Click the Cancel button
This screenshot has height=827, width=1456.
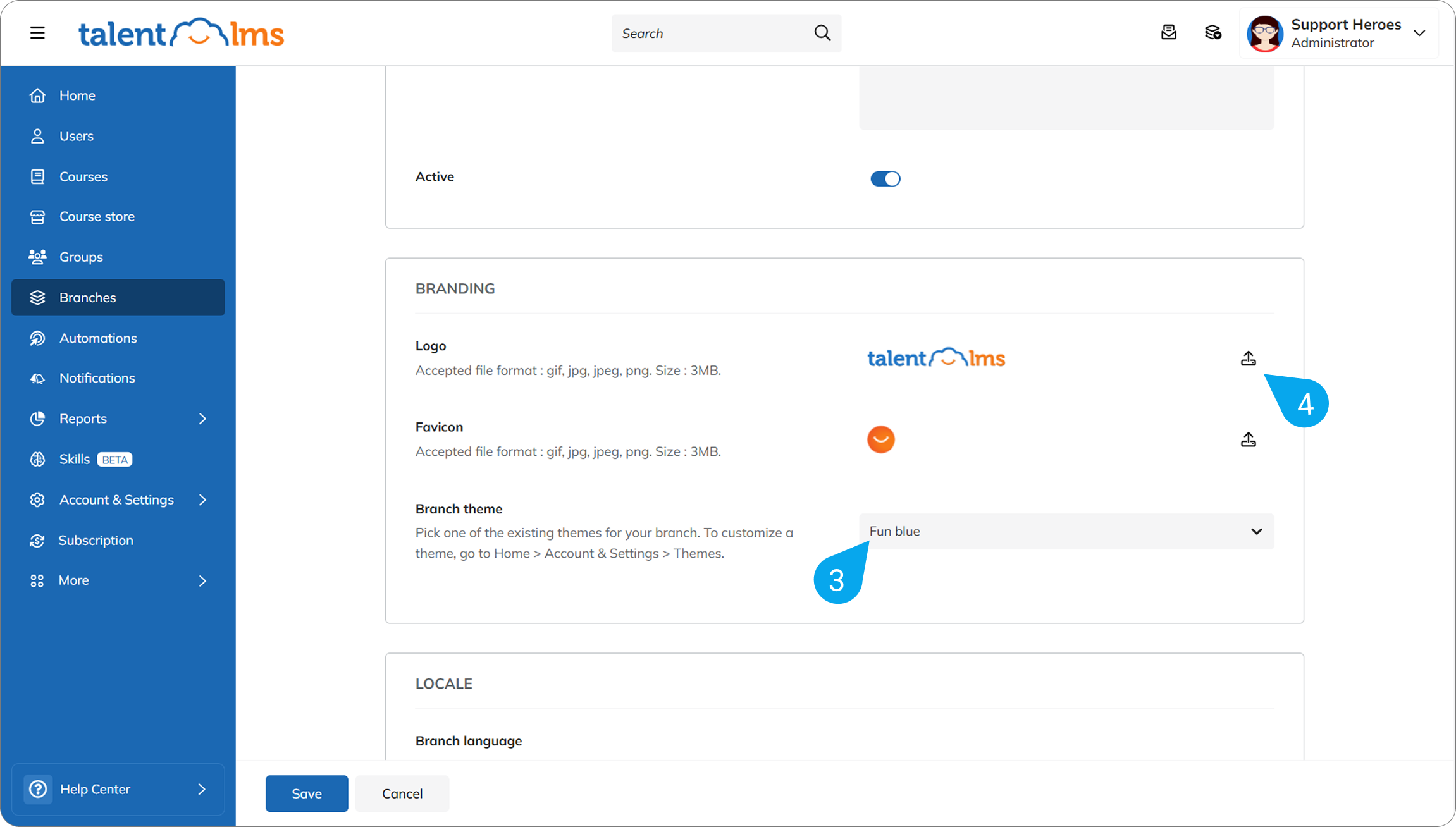pyautogui.click(x=402, y=793)
